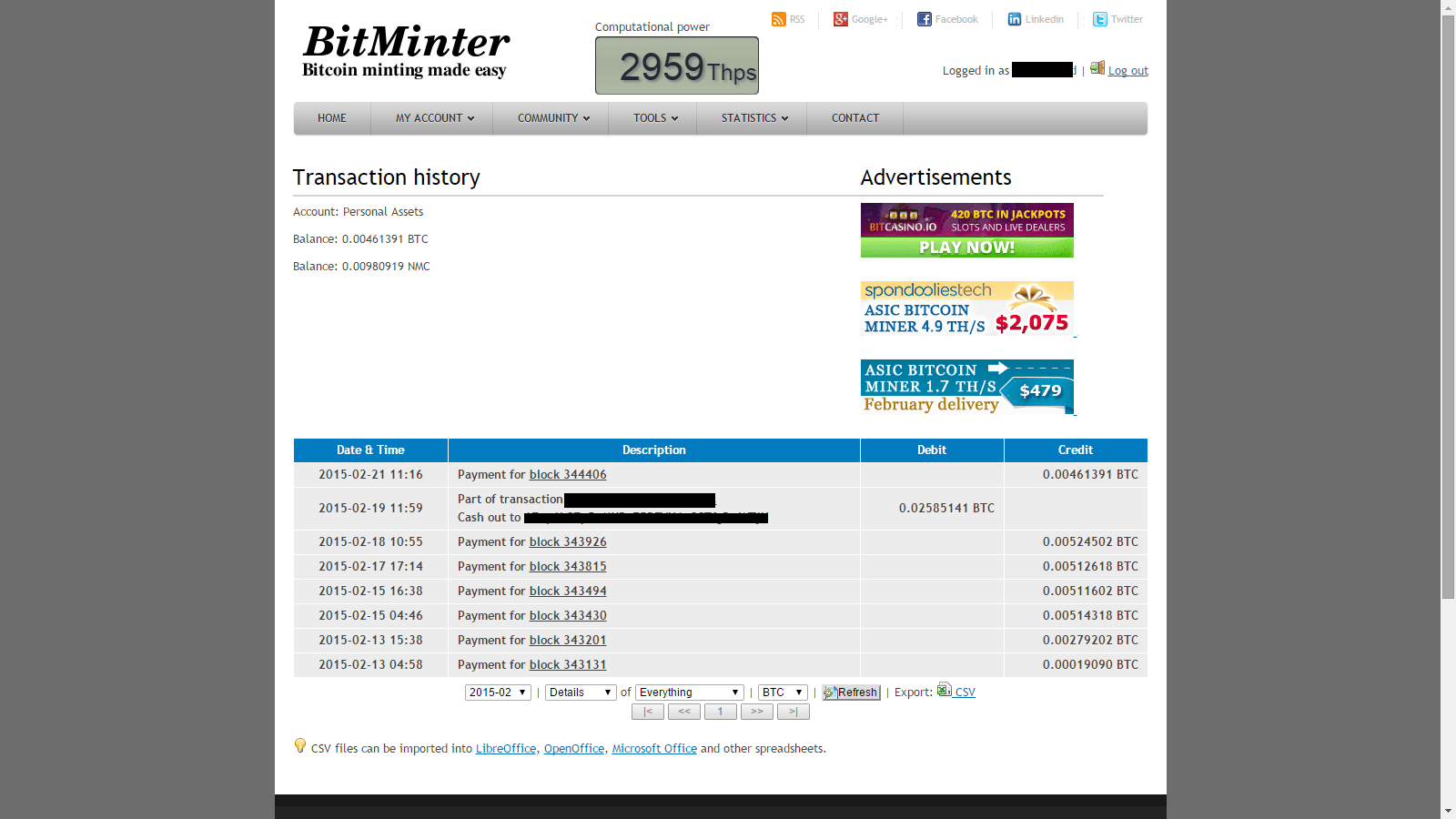Click the Date & Time column header
The width and height of the screenshot is (1456, 819).
[x=370, y=450]
